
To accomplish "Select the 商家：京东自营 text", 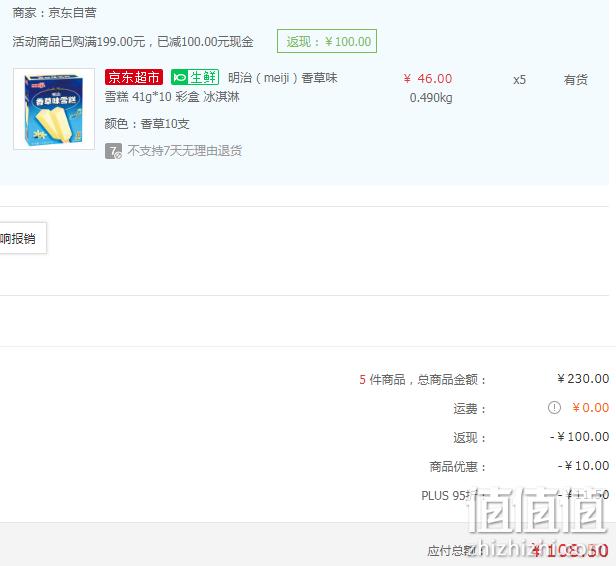I will point(54,13).
